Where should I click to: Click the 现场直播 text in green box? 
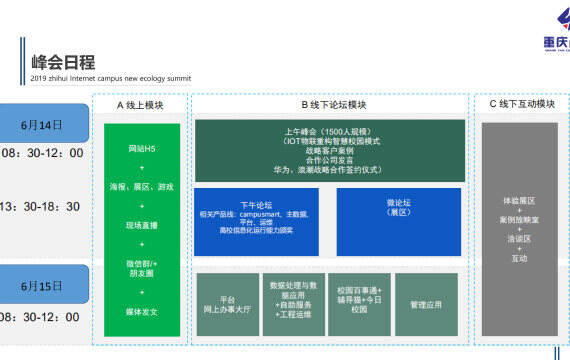coord(142,225)
